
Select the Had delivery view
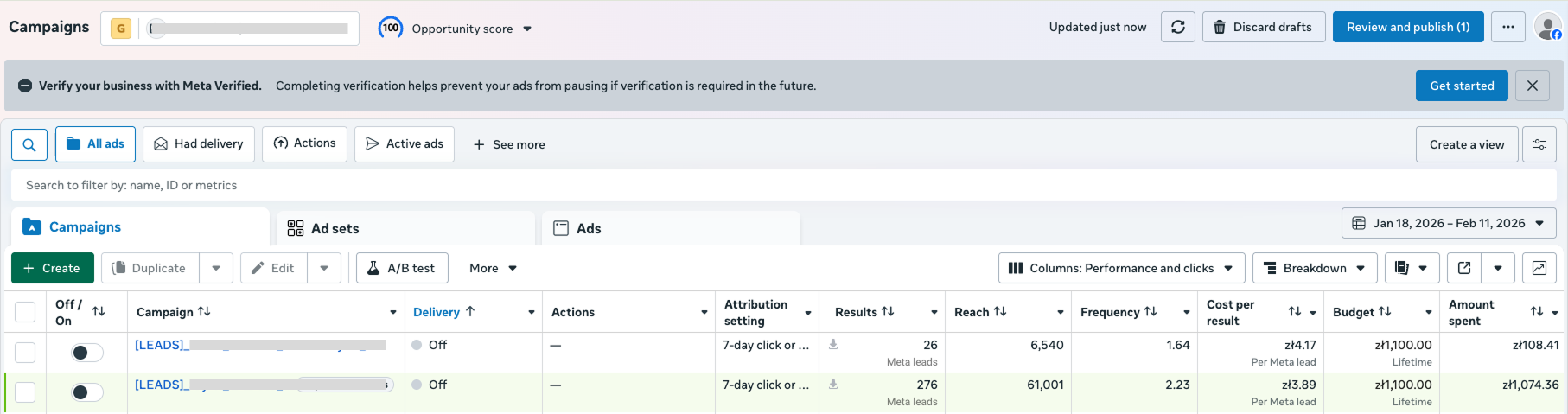point(199,144)
